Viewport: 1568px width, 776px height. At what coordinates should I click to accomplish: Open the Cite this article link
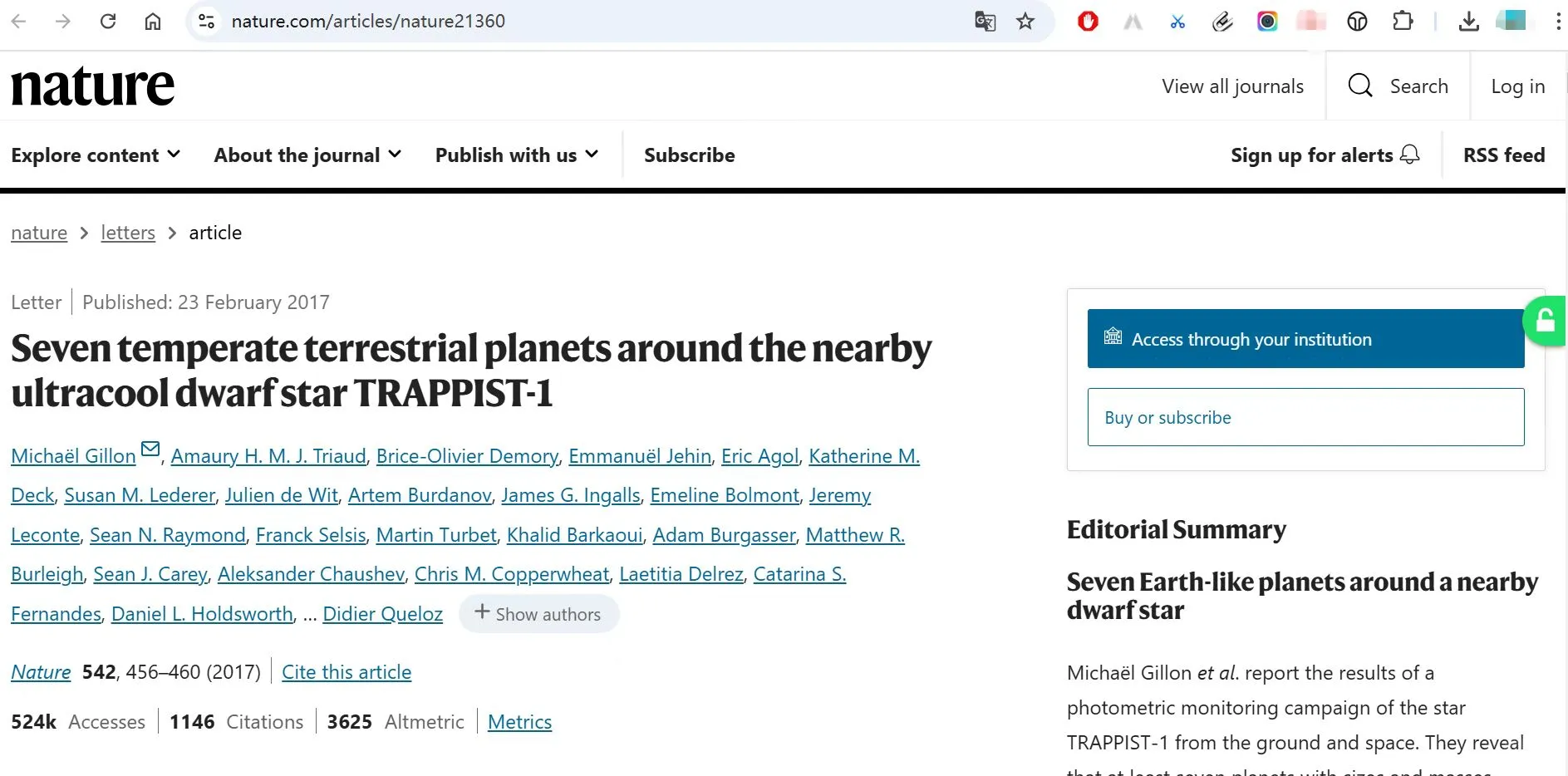(x=347, y=672)
